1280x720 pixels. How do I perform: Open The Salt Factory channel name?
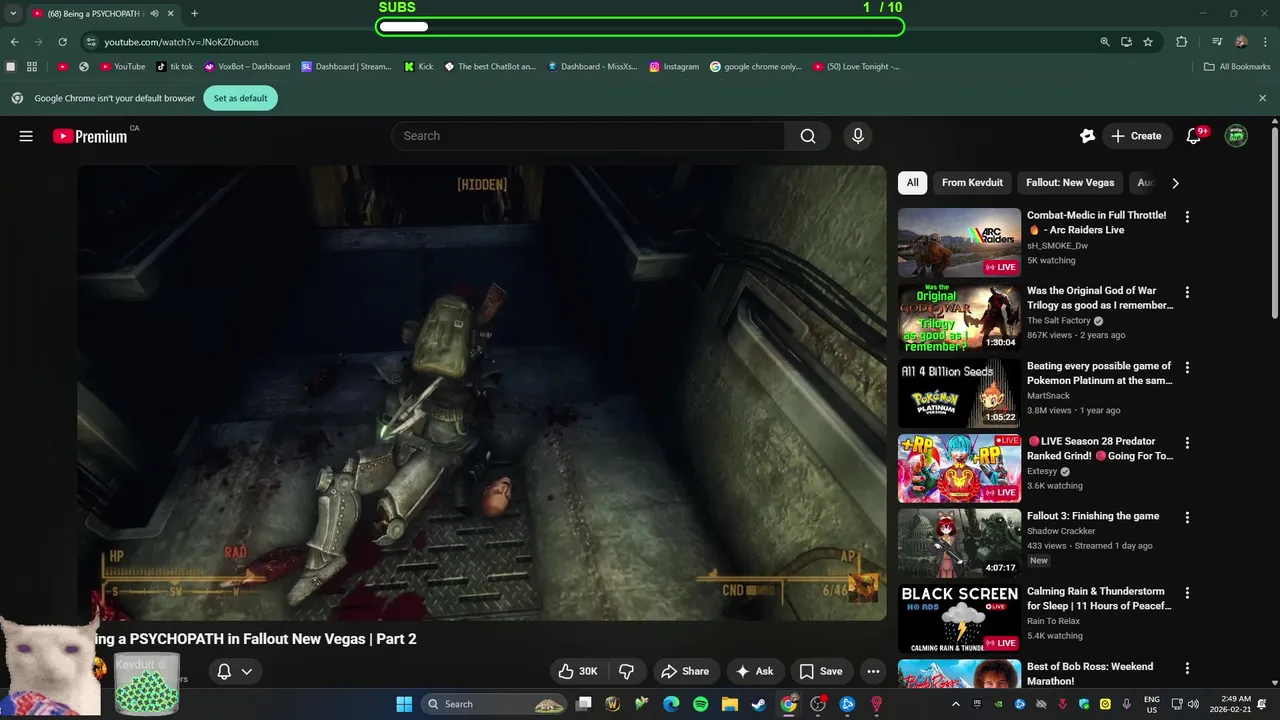(x=1059, y=321)
